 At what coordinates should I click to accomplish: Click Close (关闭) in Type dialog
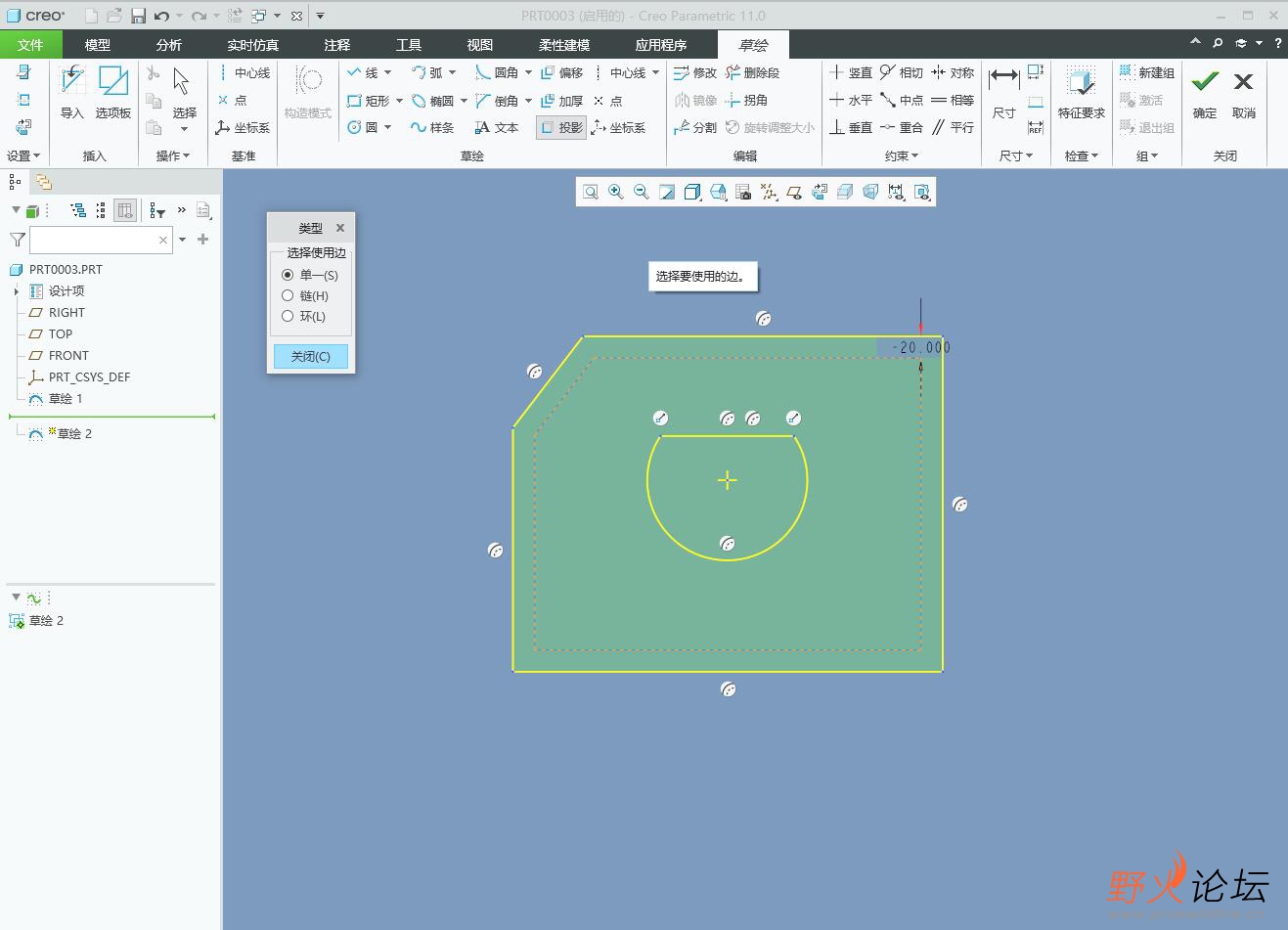pyautogui.click(x=311, y=356)
